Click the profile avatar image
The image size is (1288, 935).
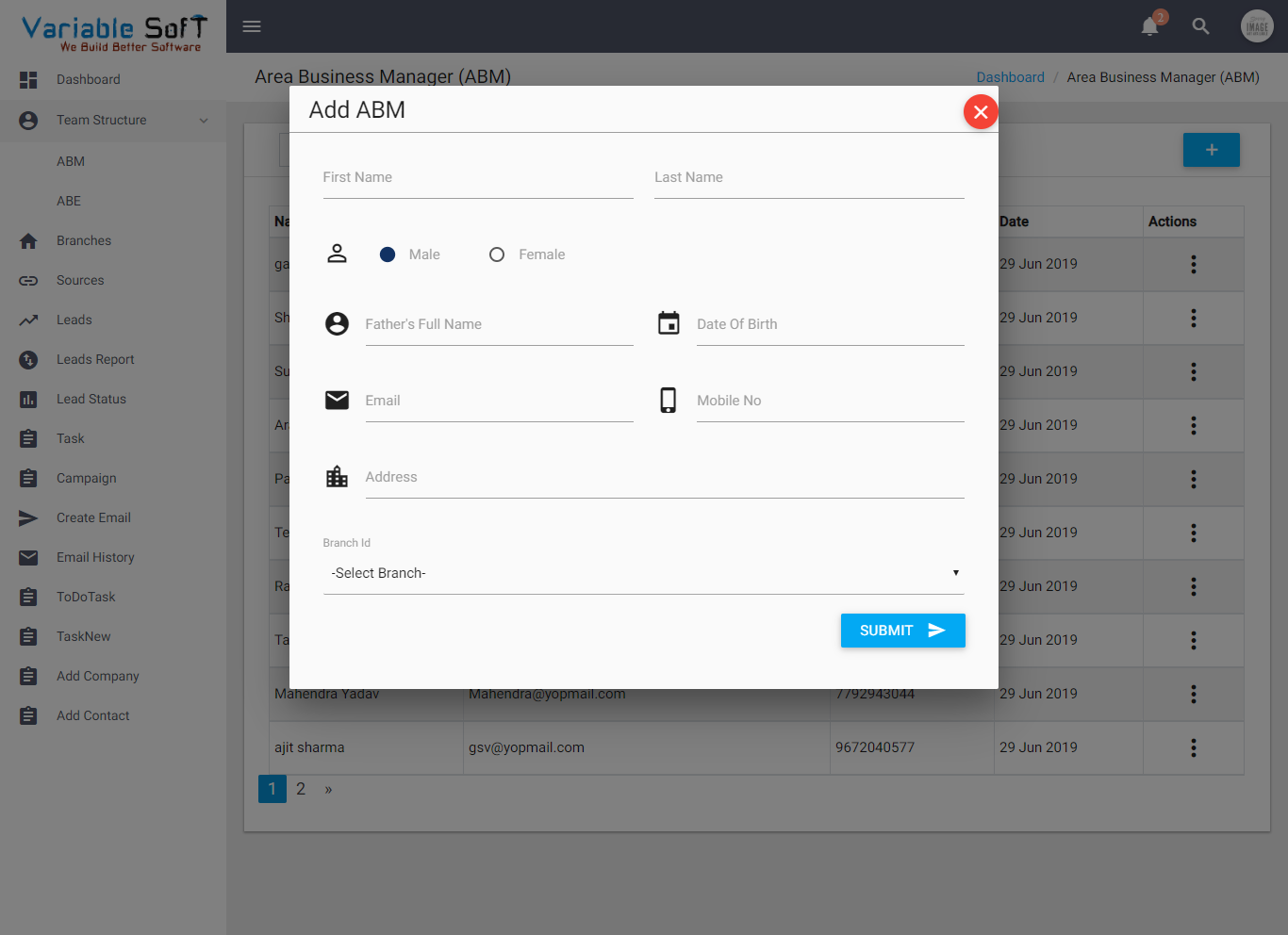[x=1257, y=26]
